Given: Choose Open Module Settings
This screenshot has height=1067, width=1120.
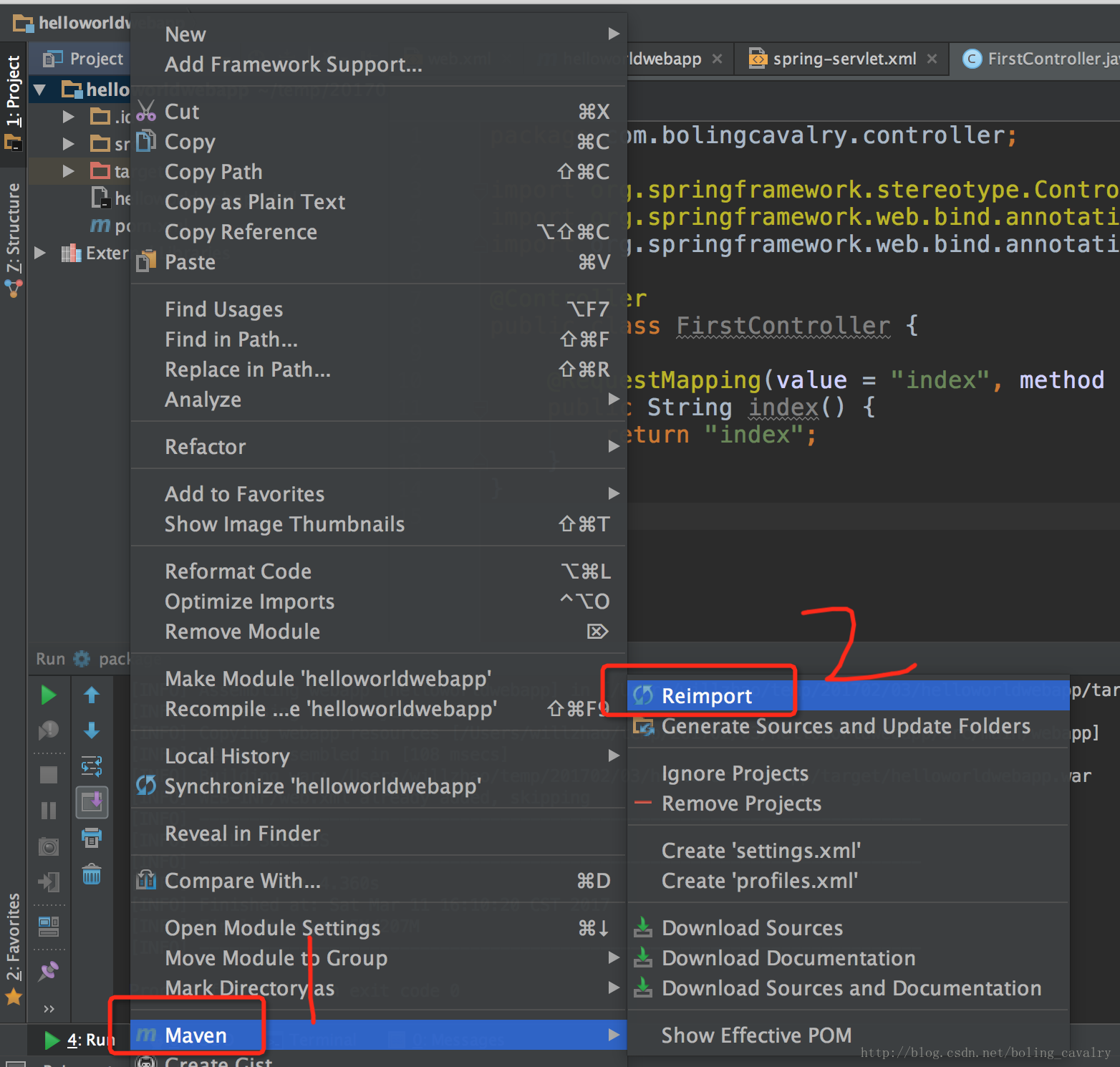Looking at the screenshot, I should (x=378, y=928).
